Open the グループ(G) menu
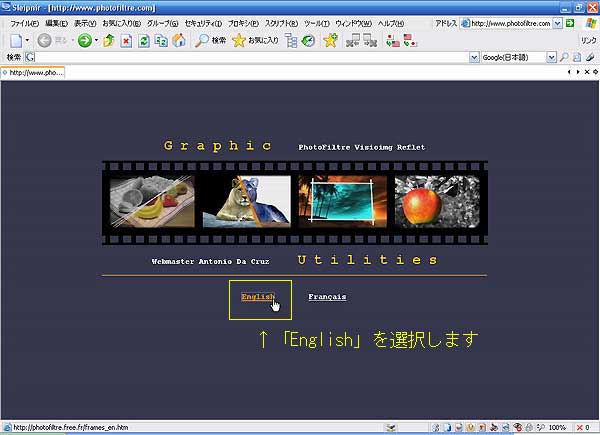This screenshot has width=600, height=435. 163,23
